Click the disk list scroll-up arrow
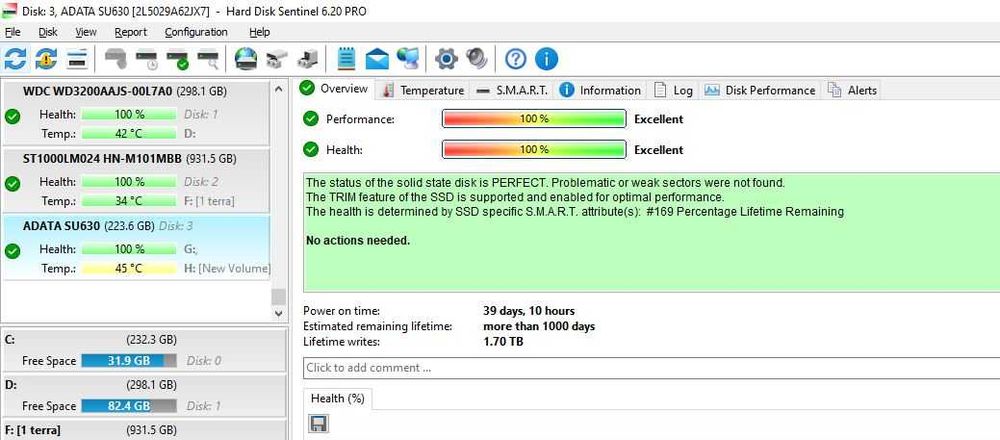 click(x=278, y=89)
